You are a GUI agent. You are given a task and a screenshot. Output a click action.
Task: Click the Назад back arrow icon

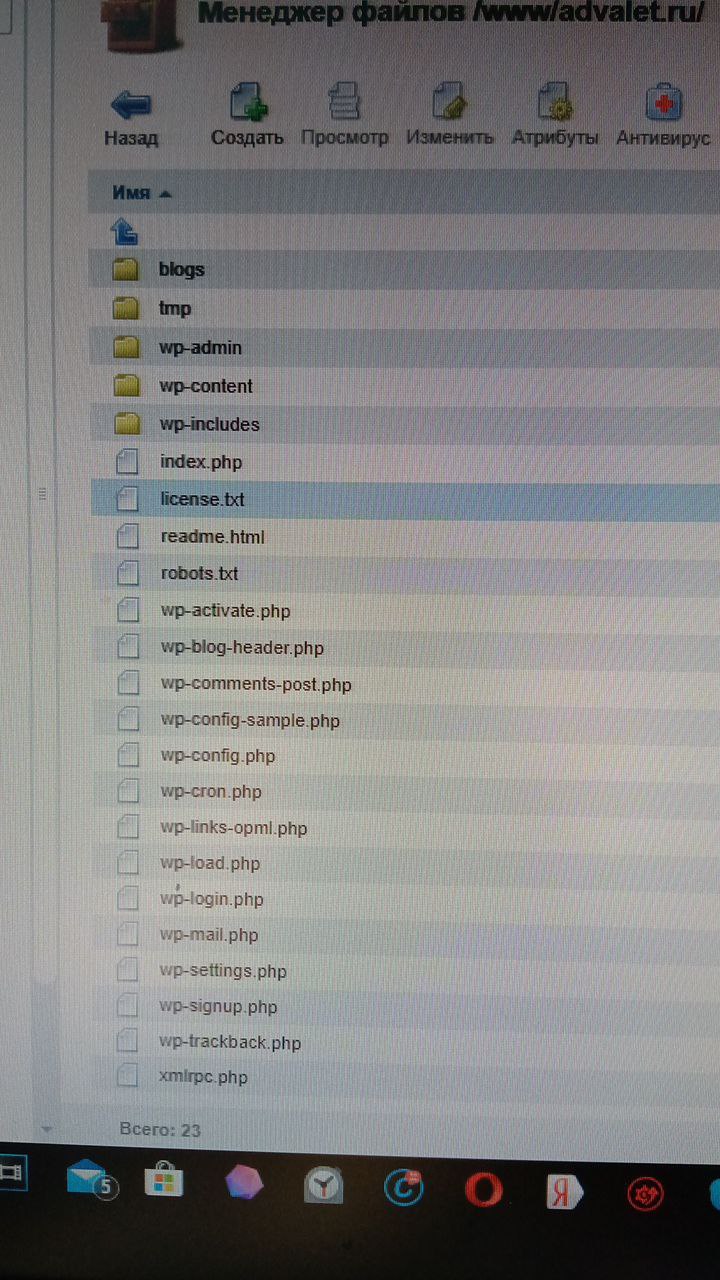click(x=131, y=104)
